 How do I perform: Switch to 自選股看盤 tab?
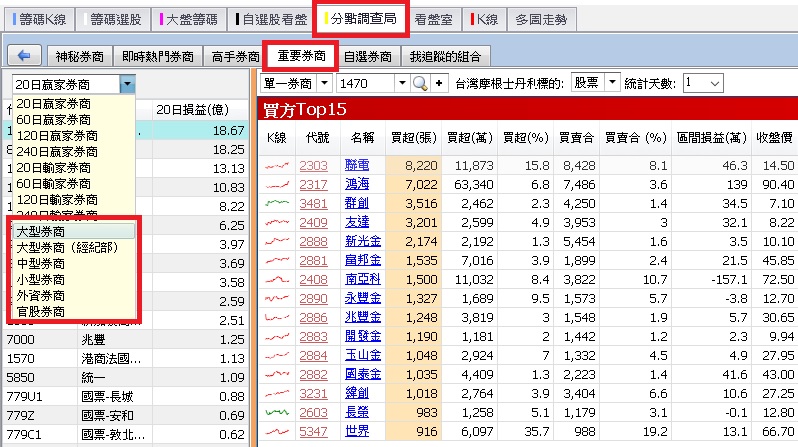(270, 20)
